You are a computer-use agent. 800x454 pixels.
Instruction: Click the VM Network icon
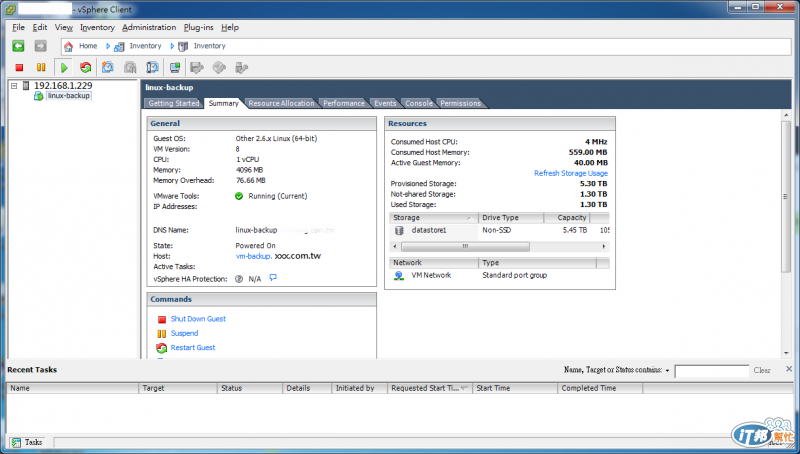coord(399,275)
